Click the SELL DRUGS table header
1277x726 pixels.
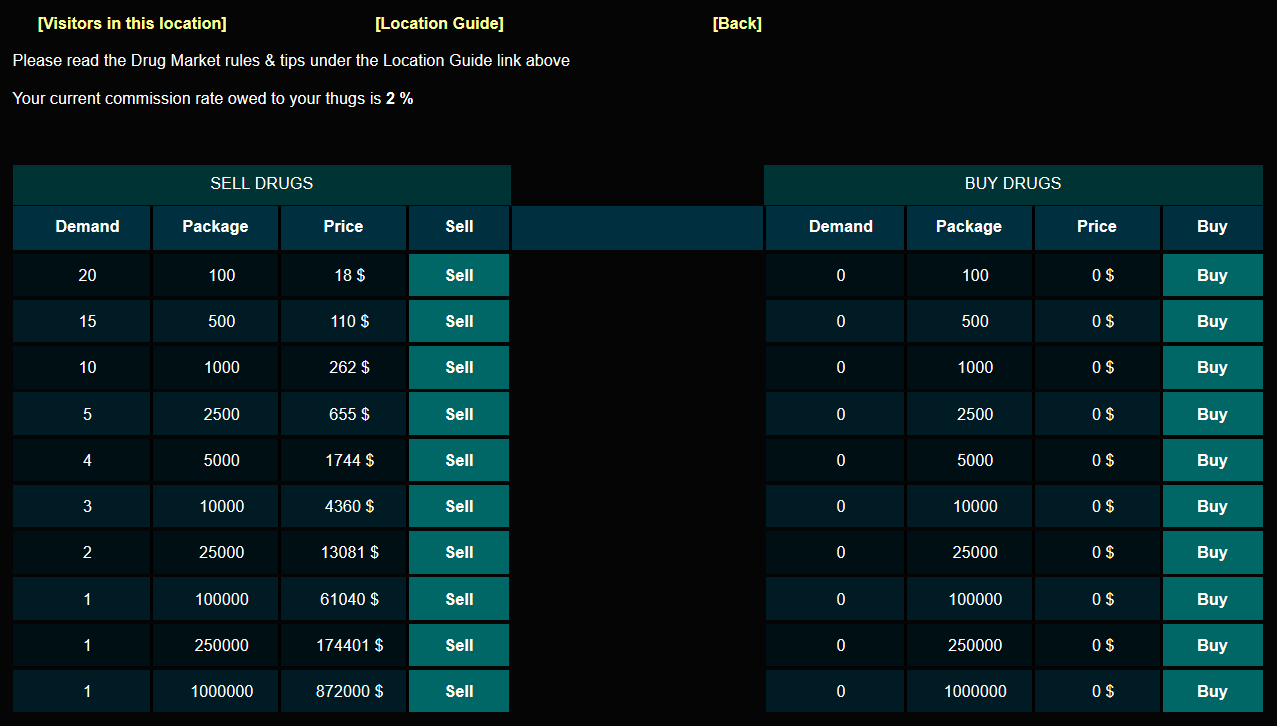pyautogui.click(x=261, y=184)
